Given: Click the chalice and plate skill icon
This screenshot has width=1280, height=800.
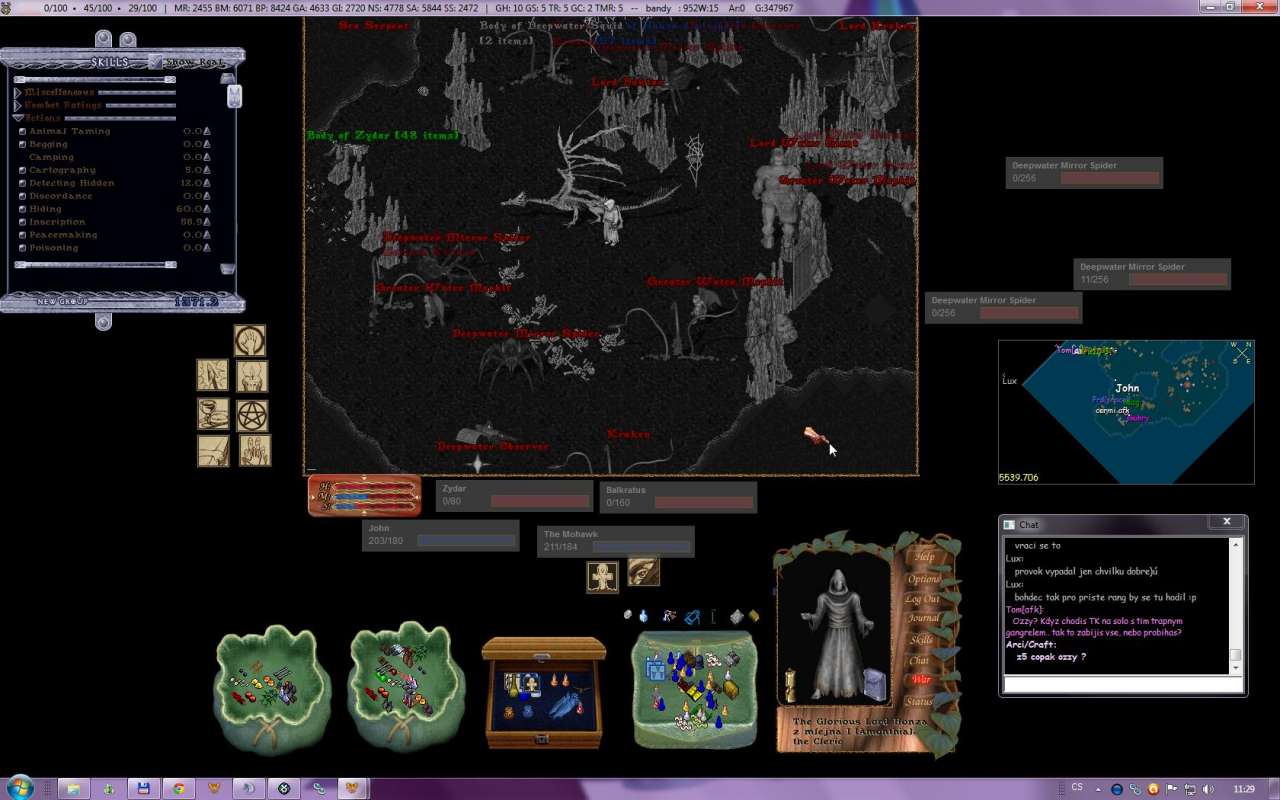Looking at the screenshot, I should (212, 415).
